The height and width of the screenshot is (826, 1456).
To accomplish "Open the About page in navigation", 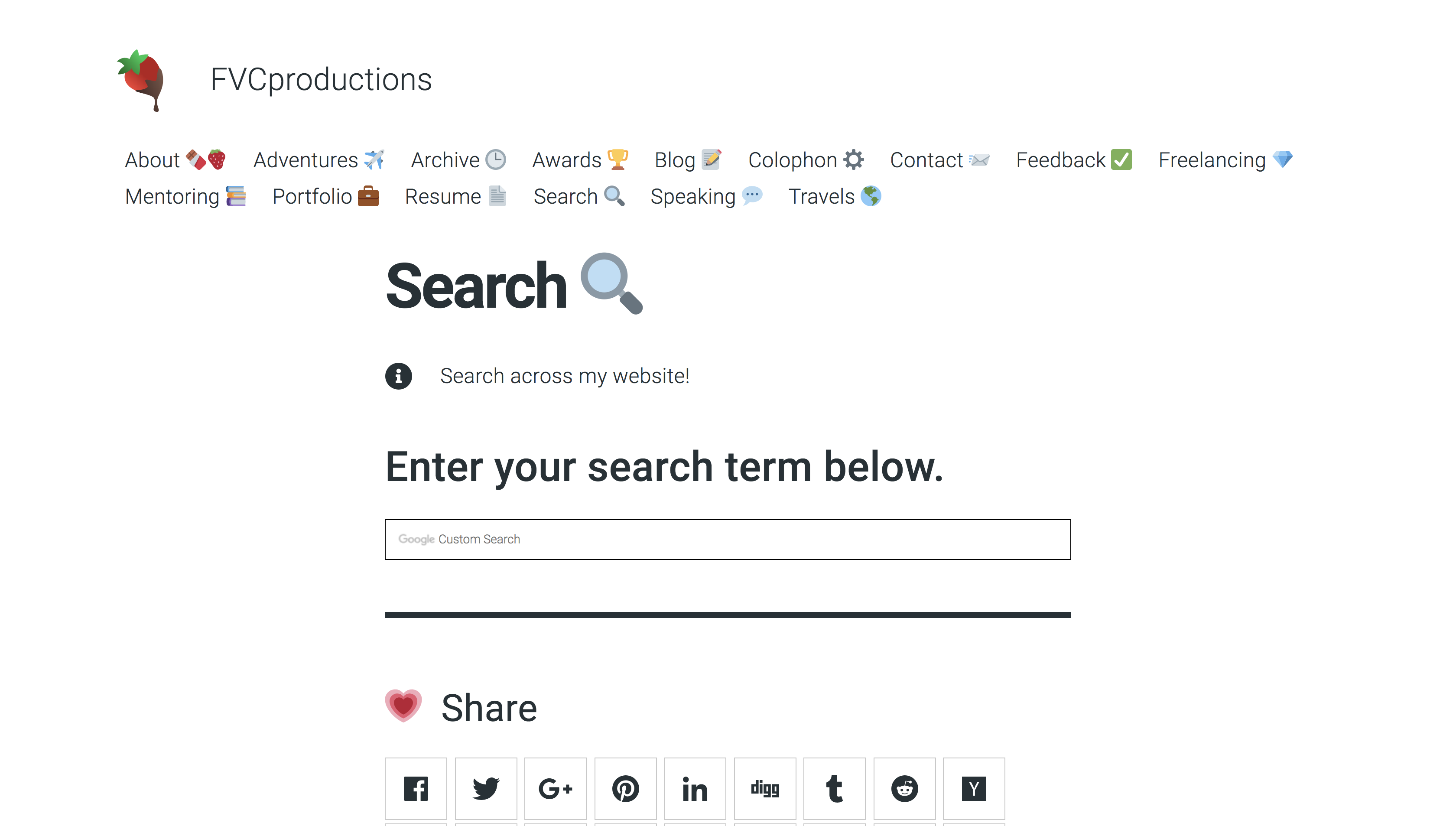I will point(175,160).
